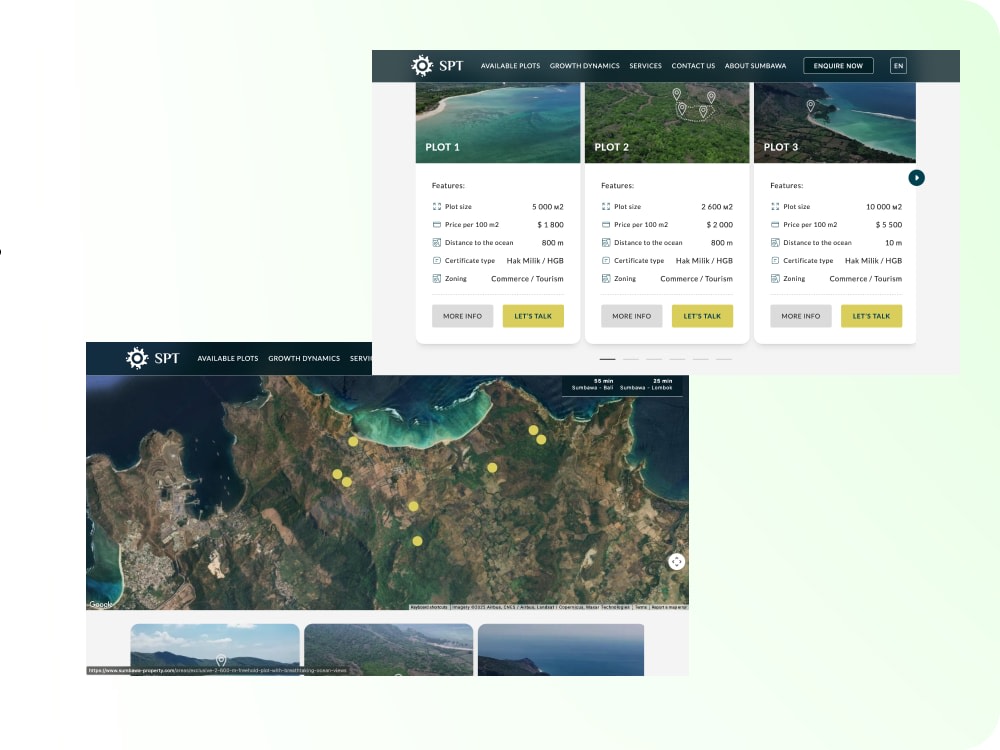The height and width of the screenshot is (750, 1000).
Task: Click the Report a map error link
Action: click(668, 607)
